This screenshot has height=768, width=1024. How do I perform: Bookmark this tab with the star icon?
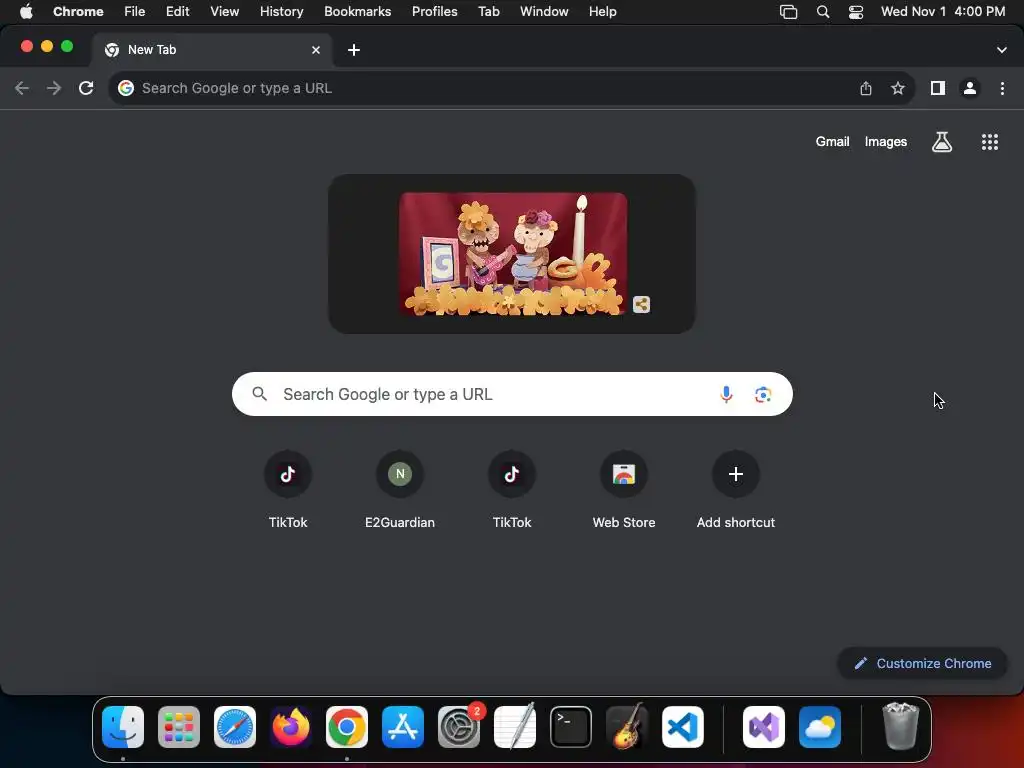pyautogui.click(x=898, y=88)
